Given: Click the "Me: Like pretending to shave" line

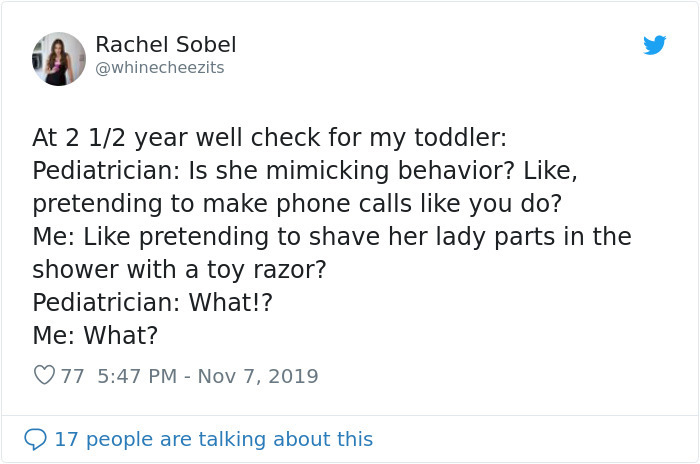Looking at the screenshot, I should 331,237.
